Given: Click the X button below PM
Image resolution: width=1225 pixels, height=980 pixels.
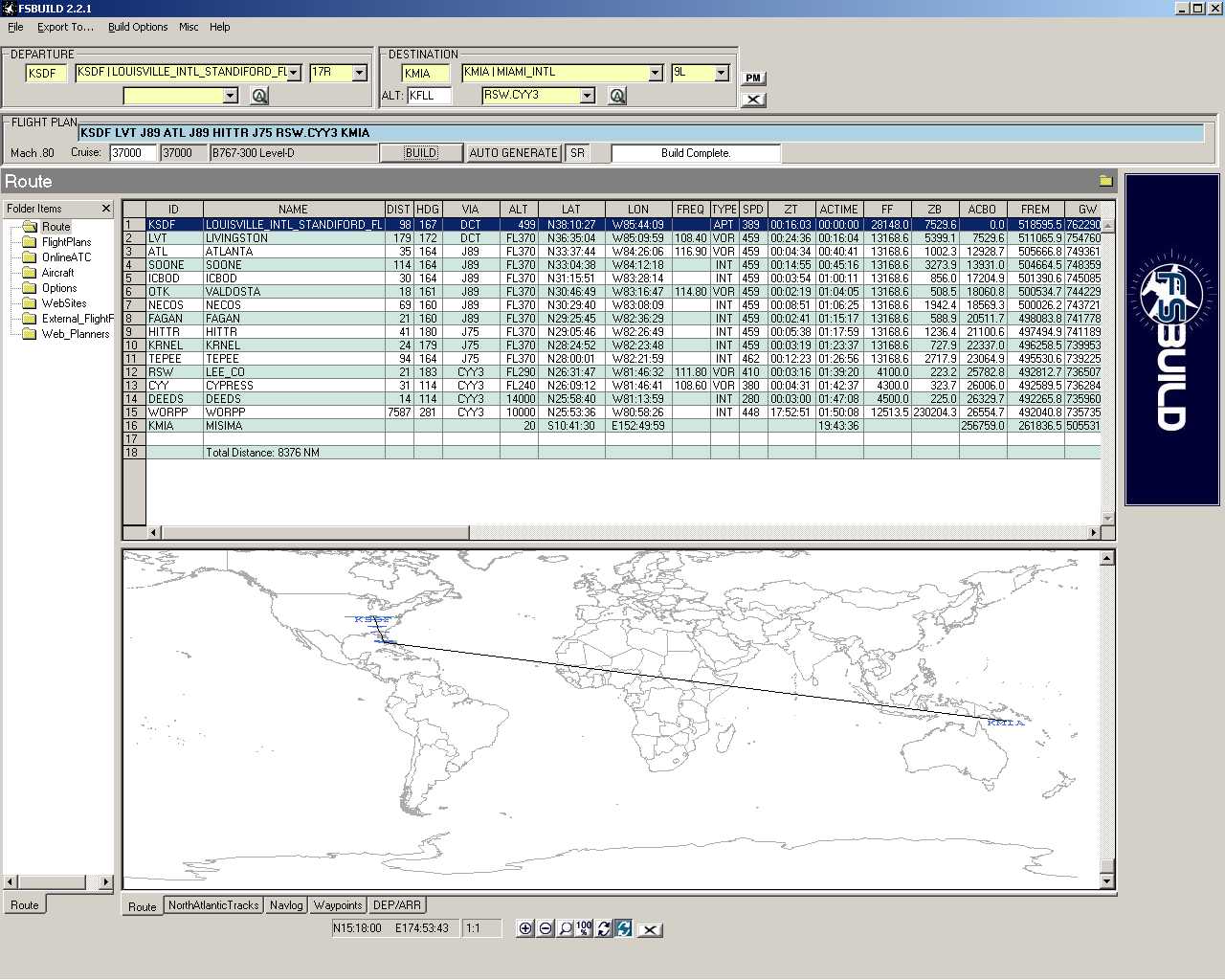Looking at the screenshot, I should coord(753,99).
